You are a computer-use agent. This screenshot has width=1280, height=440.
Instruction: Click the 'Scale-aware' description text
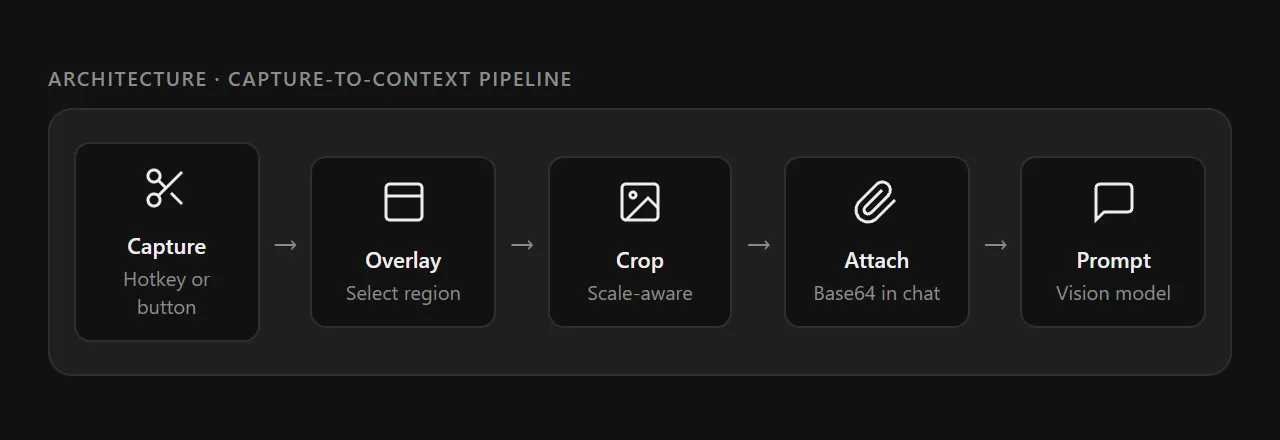tap(639, 293)
